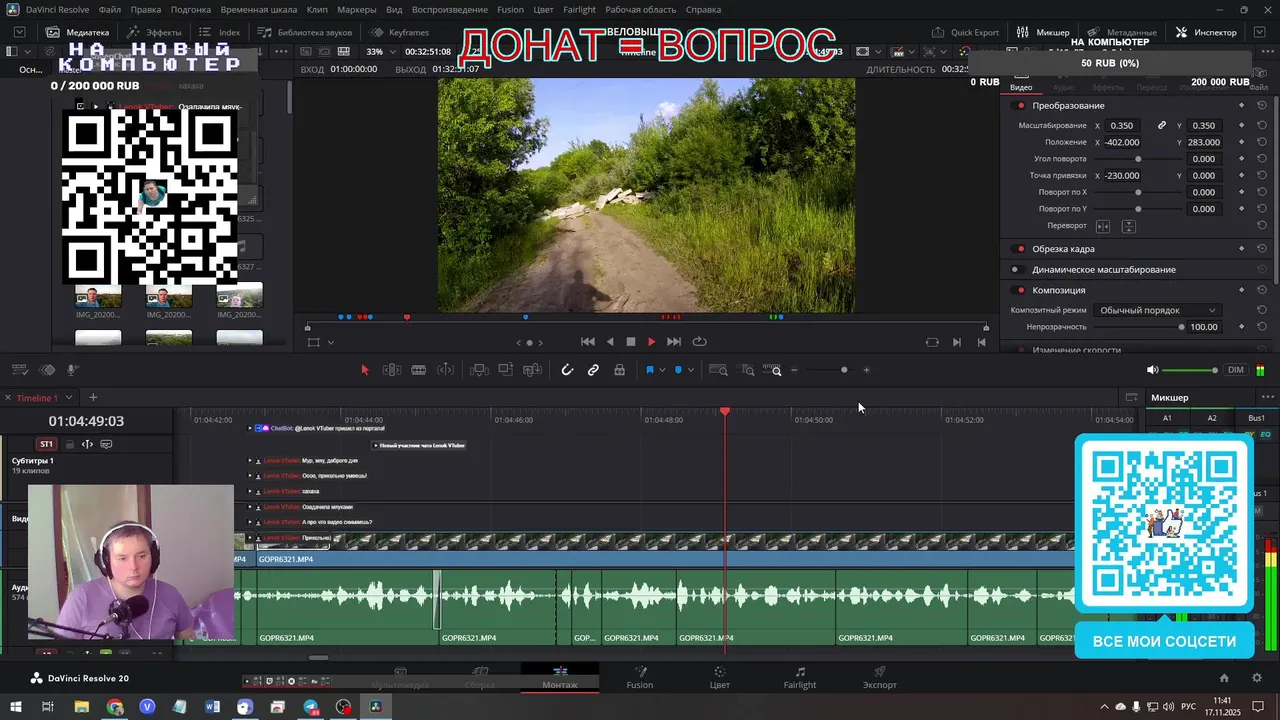Open the Файл menu
This screenshot has width=1280, height=720.
[x=110, y=10]
